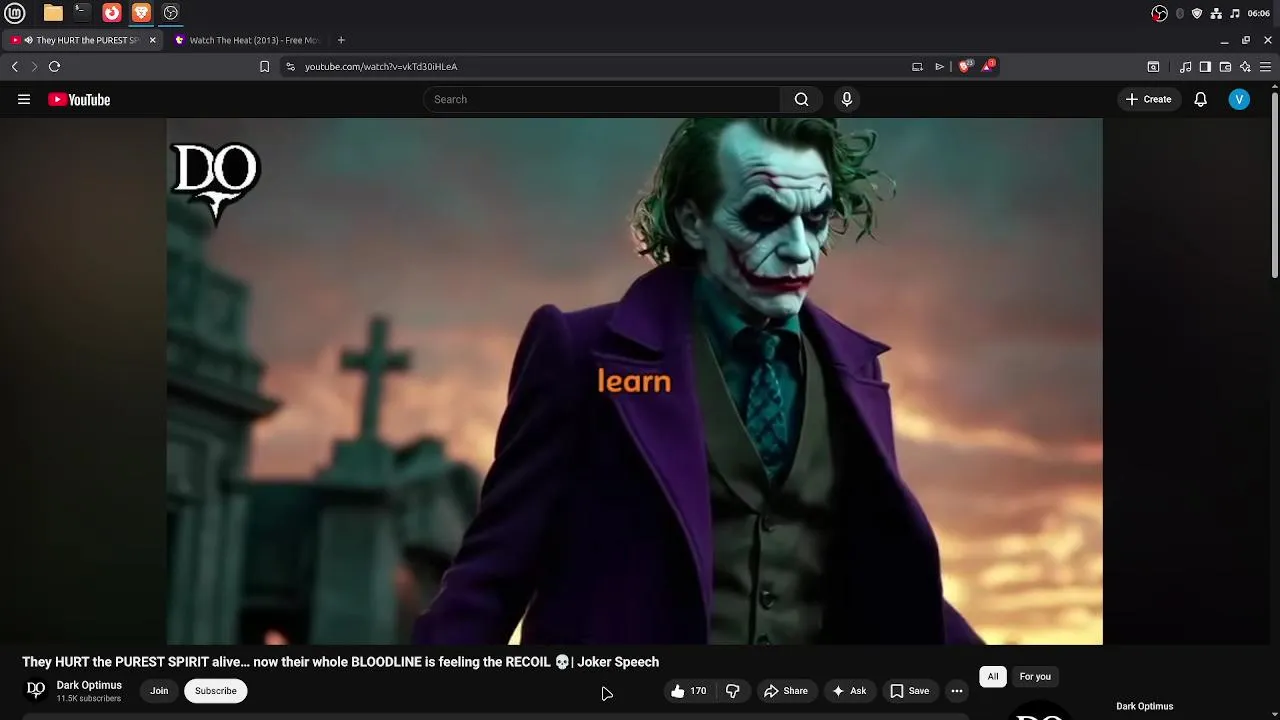This screenshot has width=1280, height=720.
Task: Like the video (170 likes)
Action: click(688, 690)
